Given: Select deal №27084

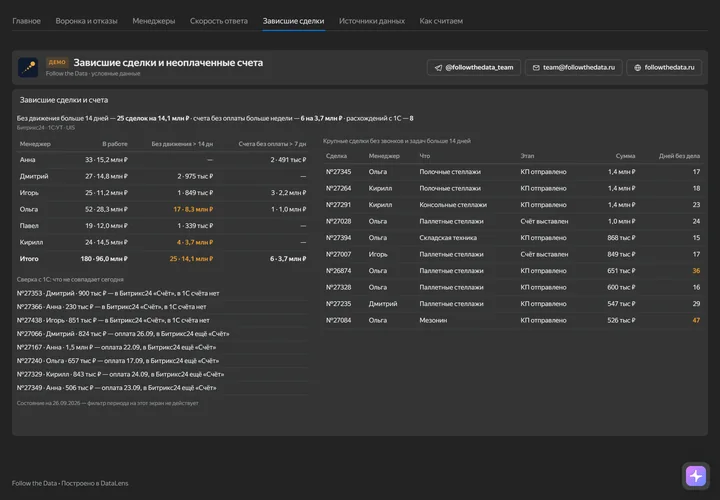Looking at the screenshot, I should [338, 320].
